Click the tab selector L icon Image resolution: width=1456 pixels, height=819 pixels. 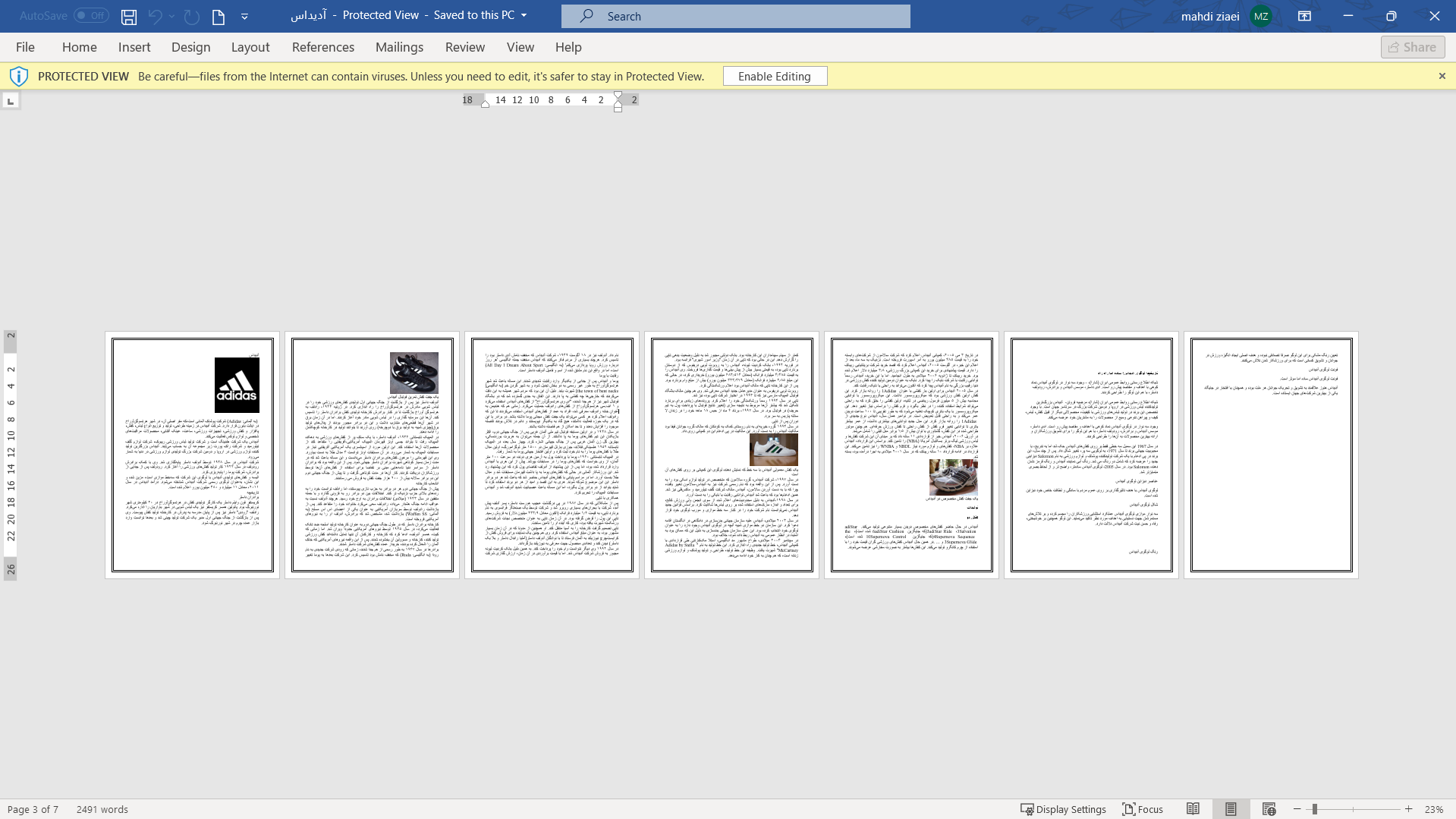(11, 100)
